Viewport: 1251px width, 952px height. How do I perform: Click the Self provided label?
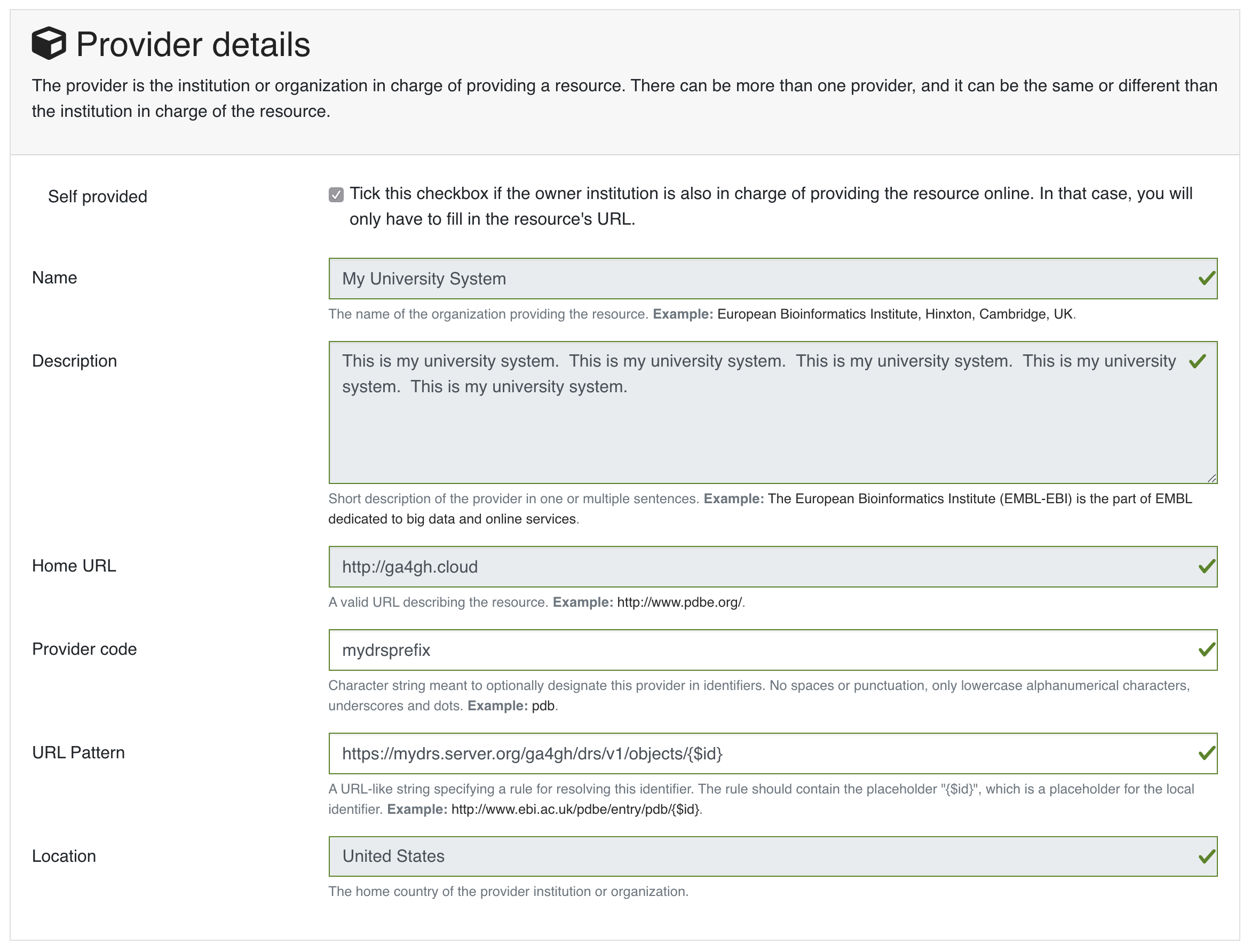[x=98, y=196]
